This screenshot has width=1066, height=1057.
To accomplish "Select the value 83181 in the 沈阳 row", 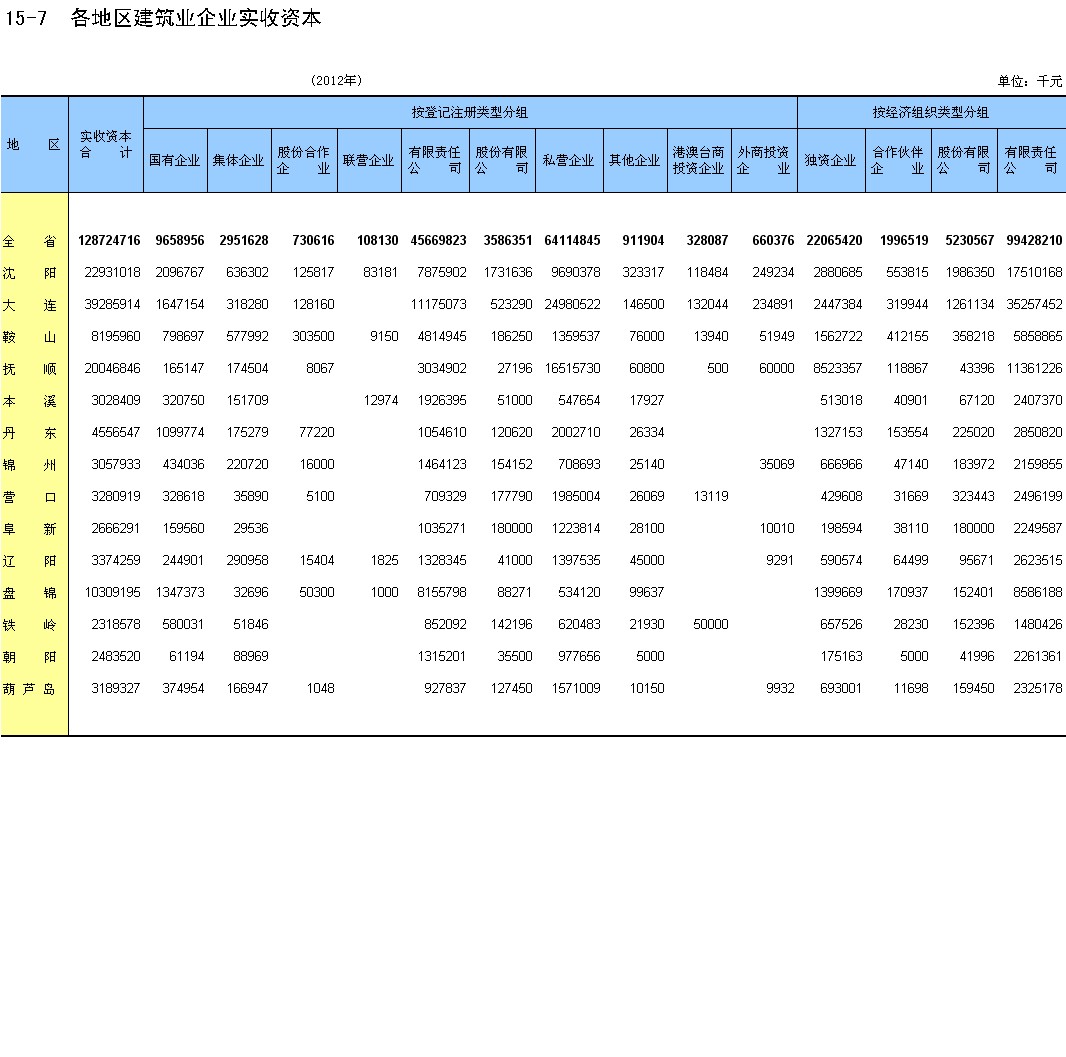I will pyautogui.click(x=381, y=273).
